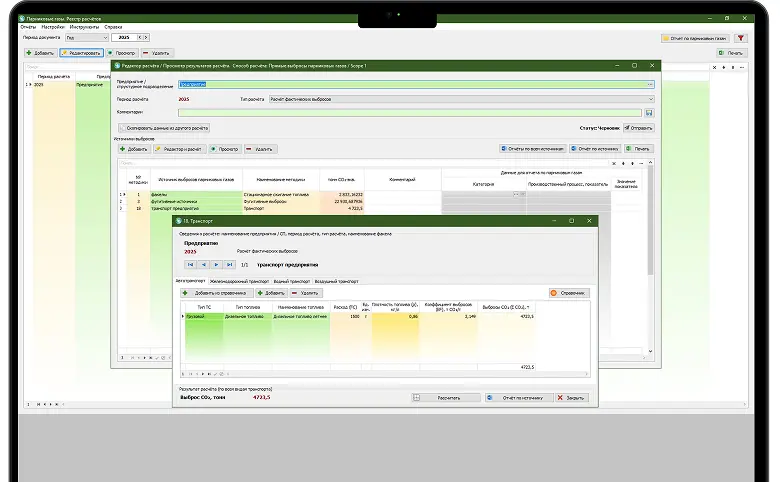The width and height of the screenshot is (780, 482).
Task: Open the Настройки menu
Action: coord(54,26)
